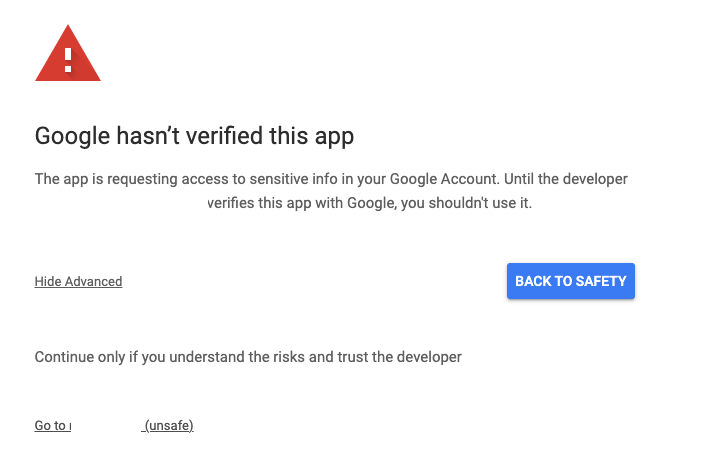710x469 pixels.
Task: Click the word 'Advanced' in Hide Advanced
Action: pos(93,282)
